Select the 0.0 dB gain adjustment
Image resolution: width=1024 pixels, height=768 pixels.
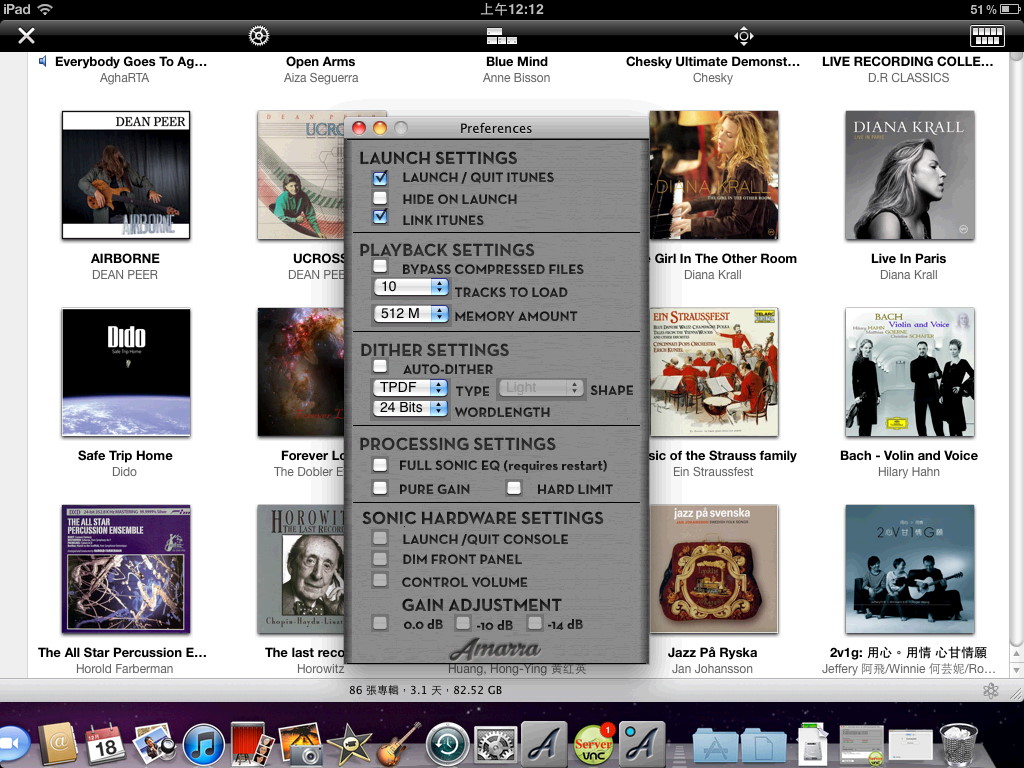tap(379, 623)
